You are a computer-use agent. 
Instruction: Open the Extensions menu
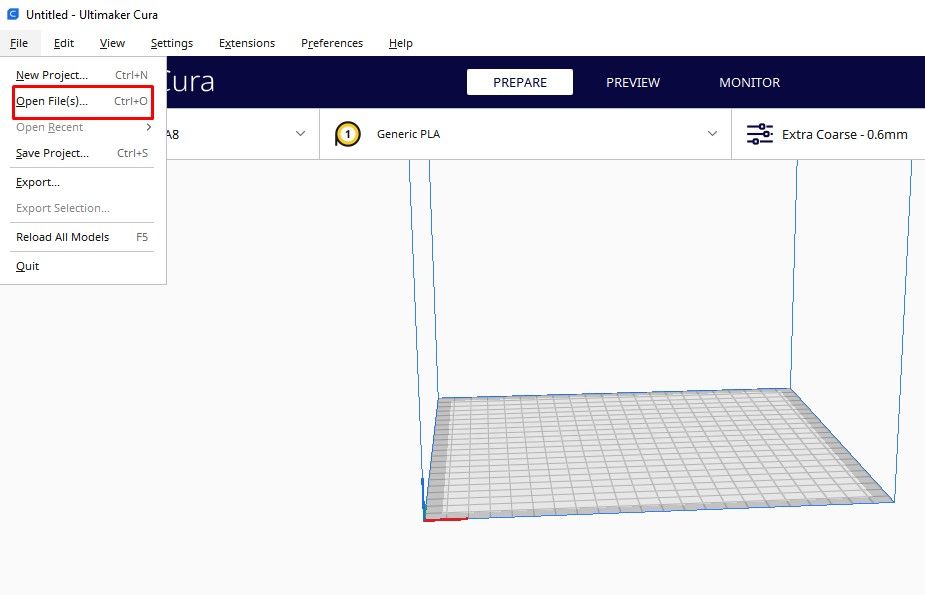click(247, 43)
